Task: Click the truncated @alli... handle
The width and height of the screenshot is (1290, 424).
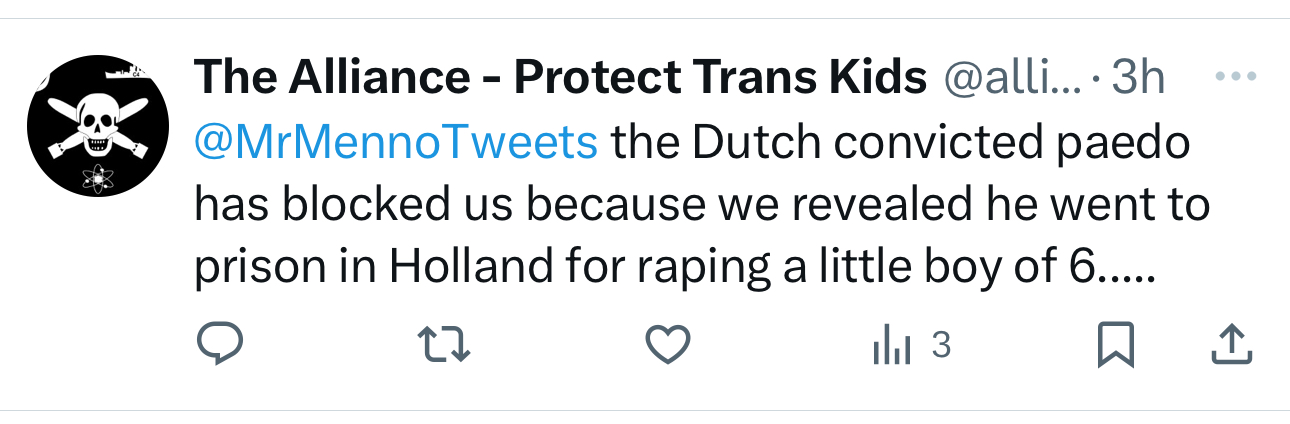Action: pyautogui.click(x=1012, y=77)
